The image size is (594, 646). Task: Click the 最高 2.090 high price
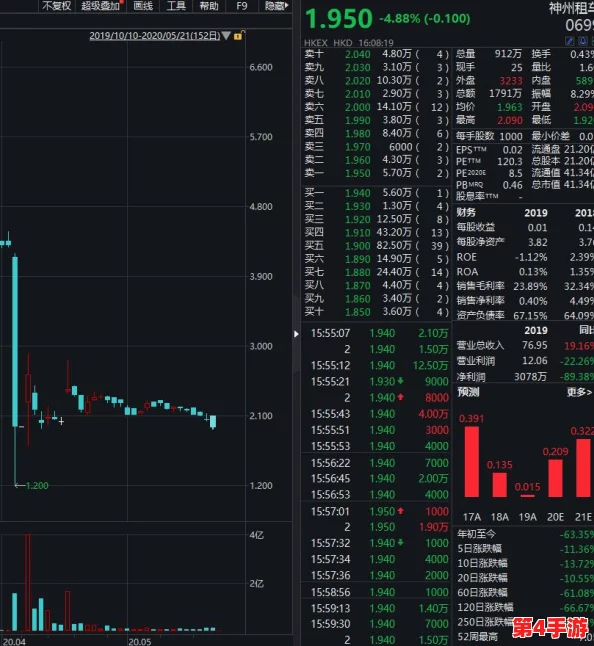coord(489,120)
